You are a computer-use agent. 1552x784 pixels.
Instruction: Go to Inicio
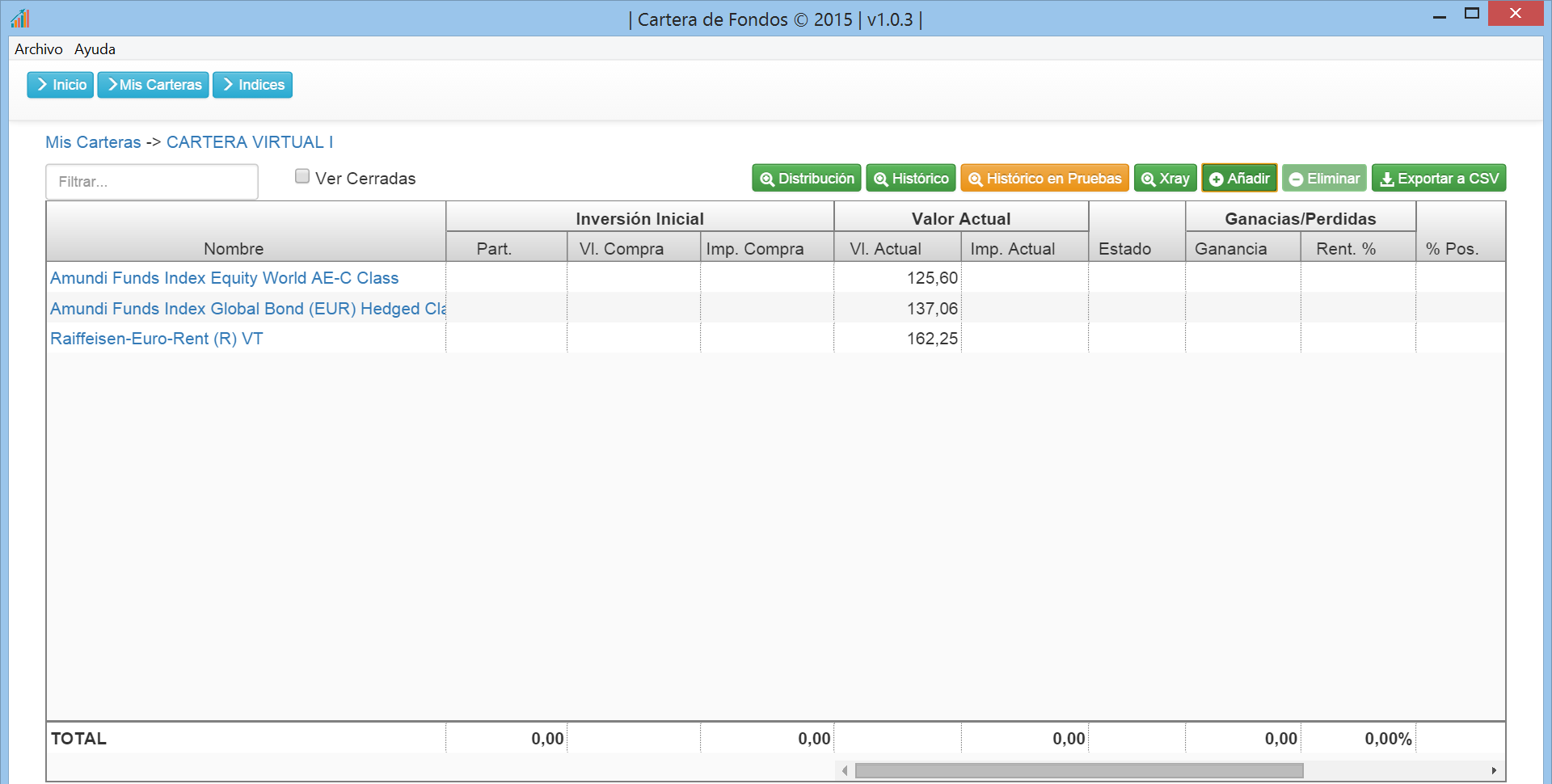pos(61,85)
